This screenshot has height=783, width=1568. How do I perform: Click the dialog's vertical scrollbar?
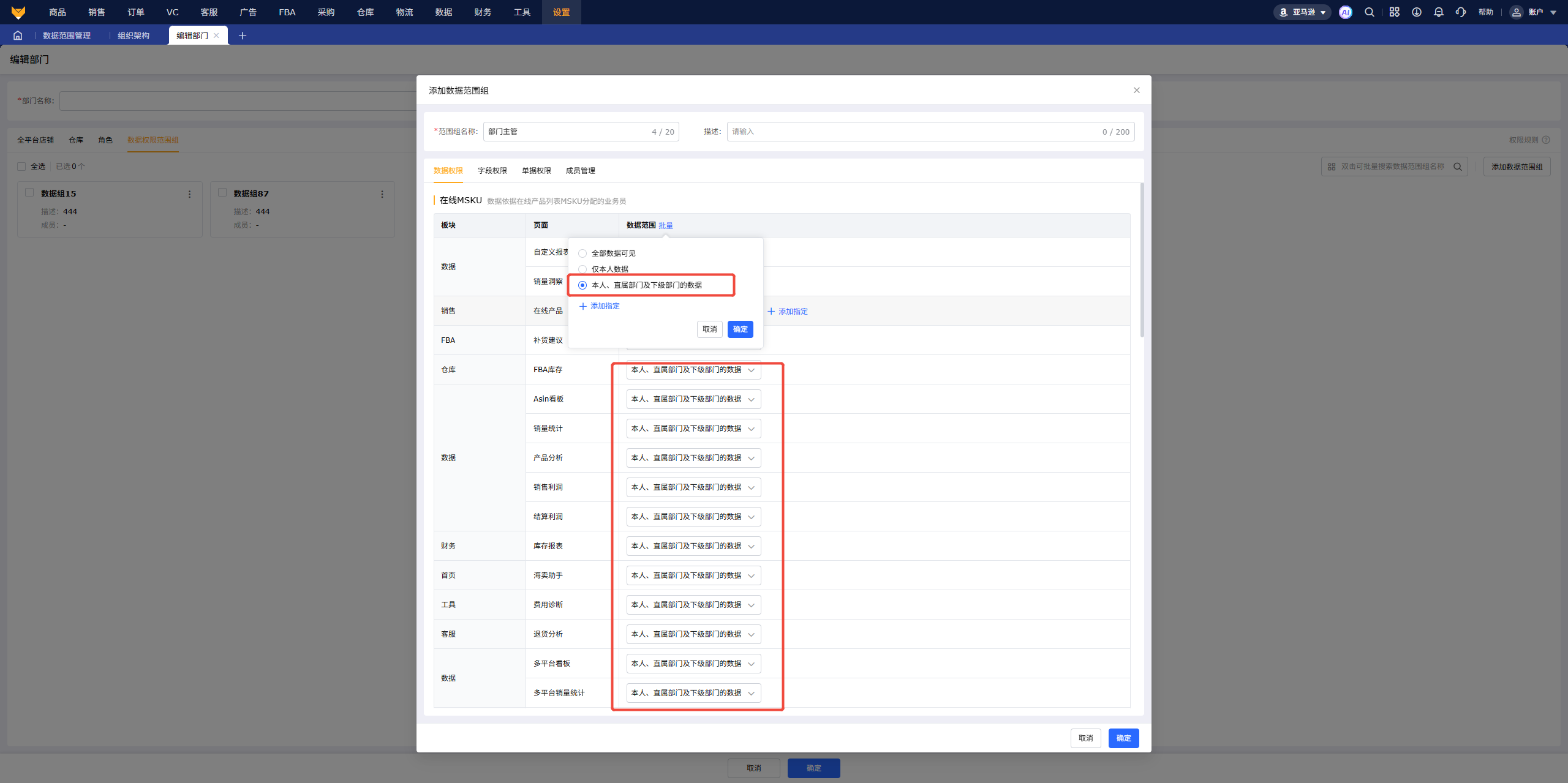[1142, 260]
